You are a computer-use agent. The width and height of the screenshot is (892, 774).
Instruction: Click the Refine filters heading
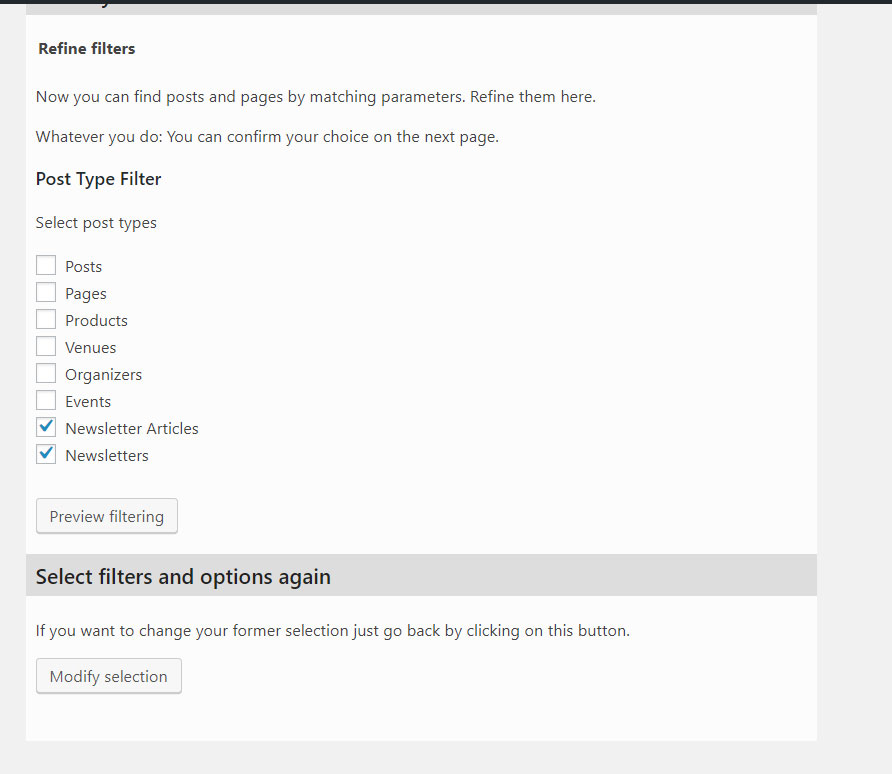tap(86, 49)
